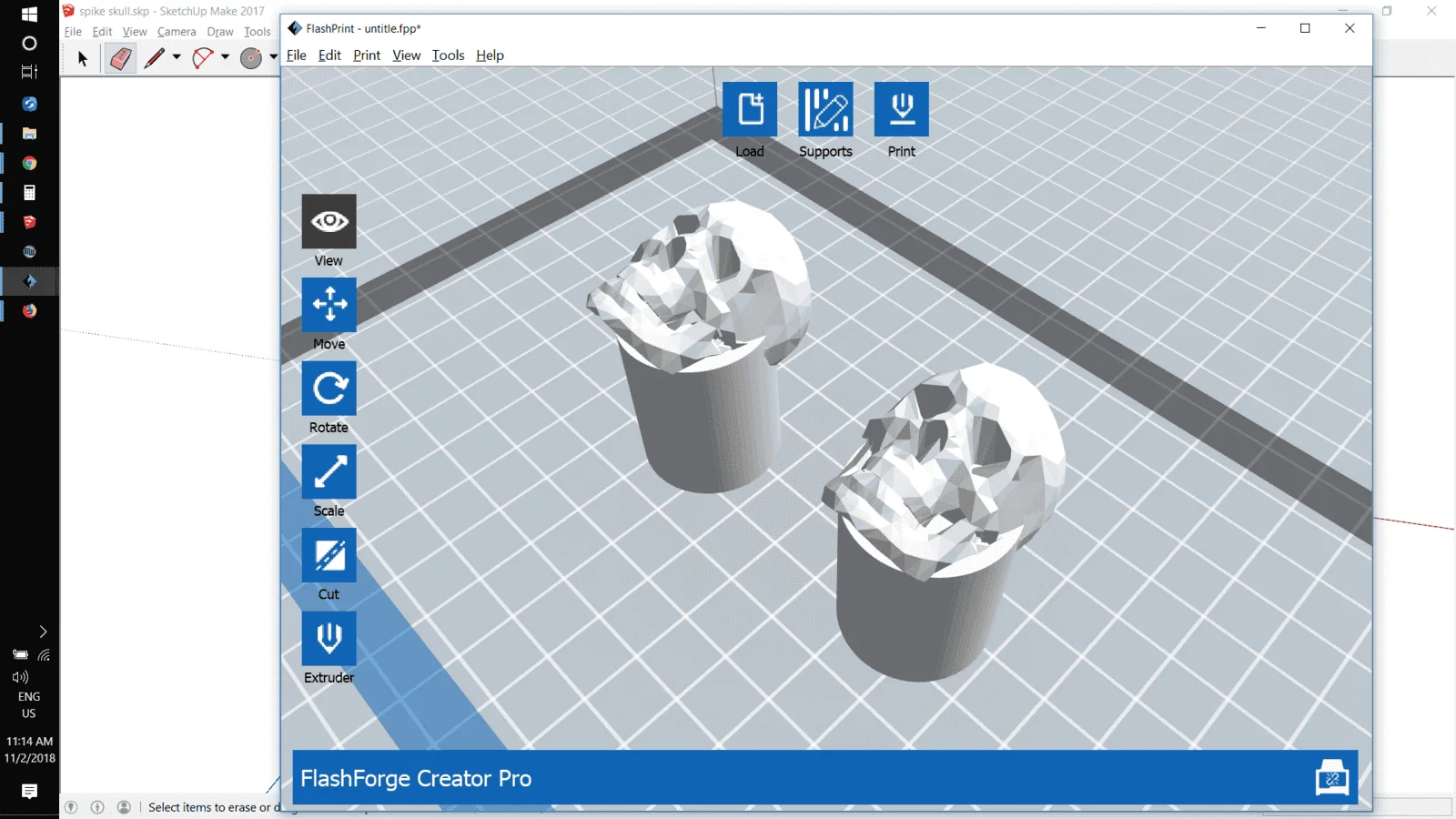Viewport: 1456px width, 819px height.
Task: Open the Supports tool in FlashPrint
Action: click(825, 109)
